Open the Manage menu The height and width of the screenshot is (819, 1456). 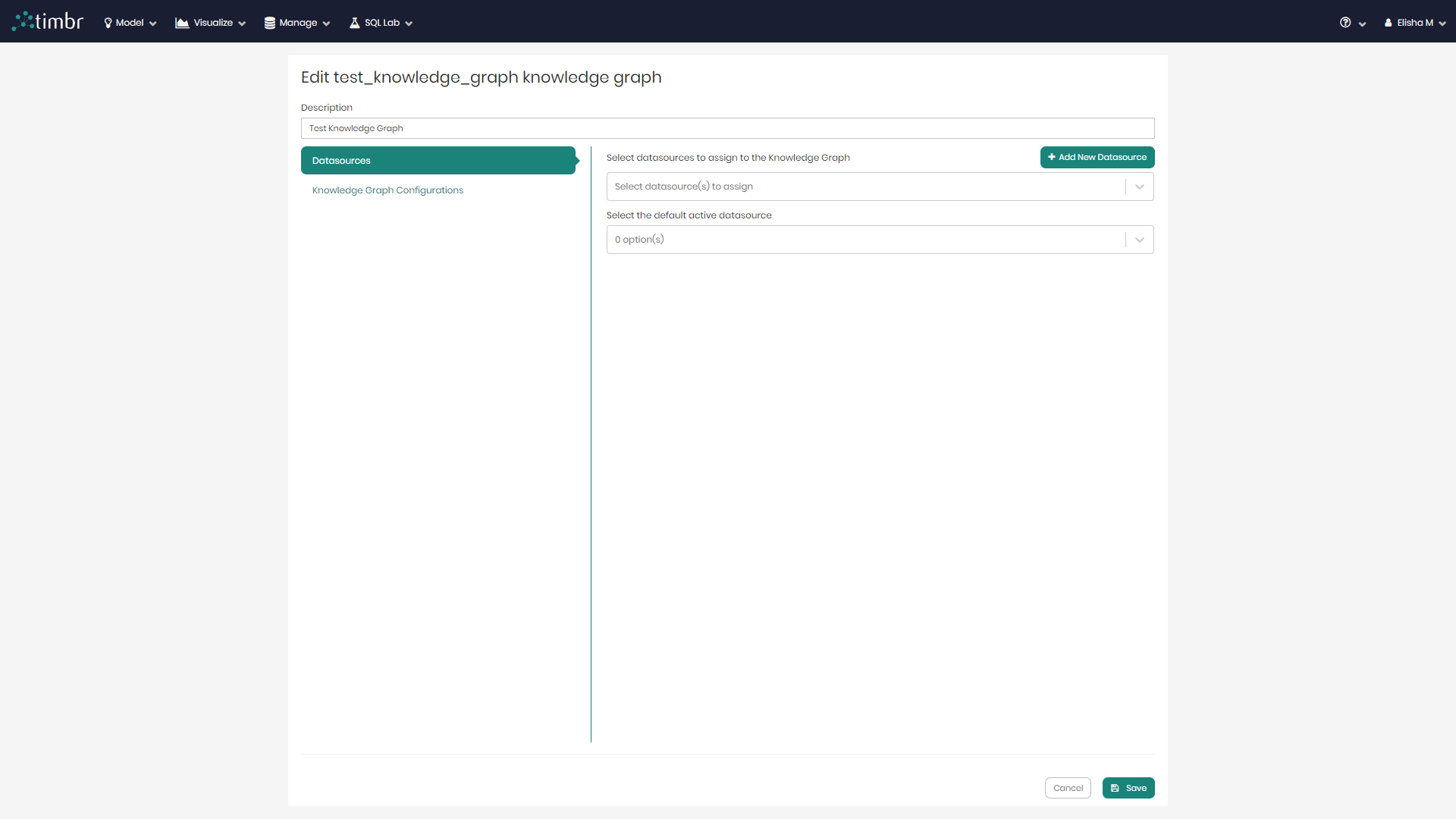pyautogui.click(x=298, y=23)
